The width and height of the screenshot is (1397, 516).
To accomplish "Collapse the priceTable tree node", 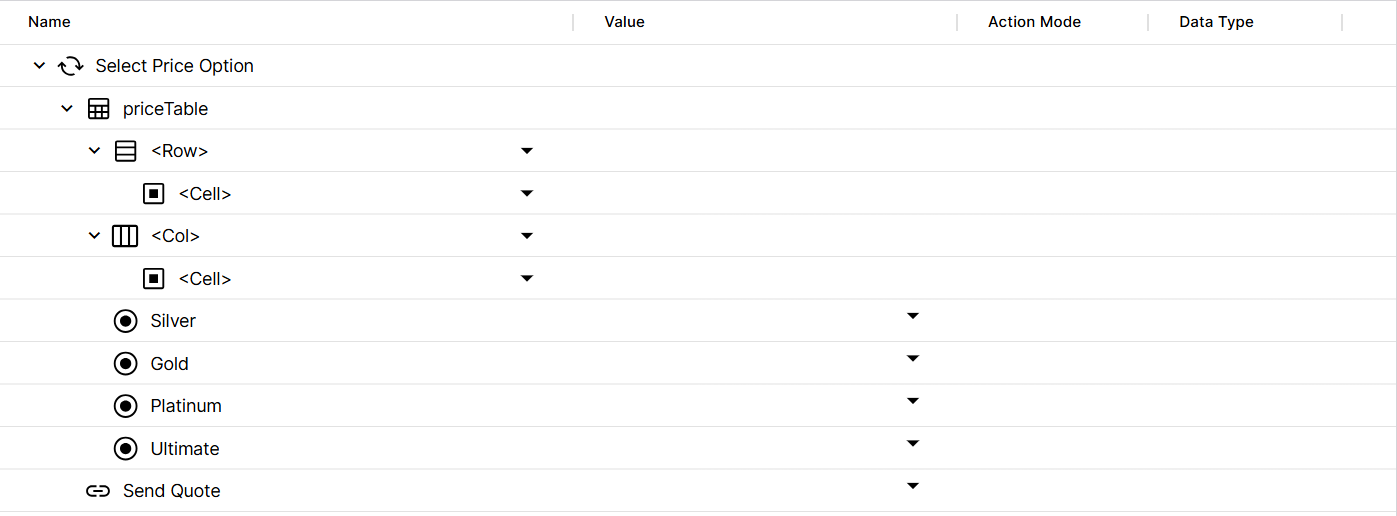I will [x=67, y=109].
